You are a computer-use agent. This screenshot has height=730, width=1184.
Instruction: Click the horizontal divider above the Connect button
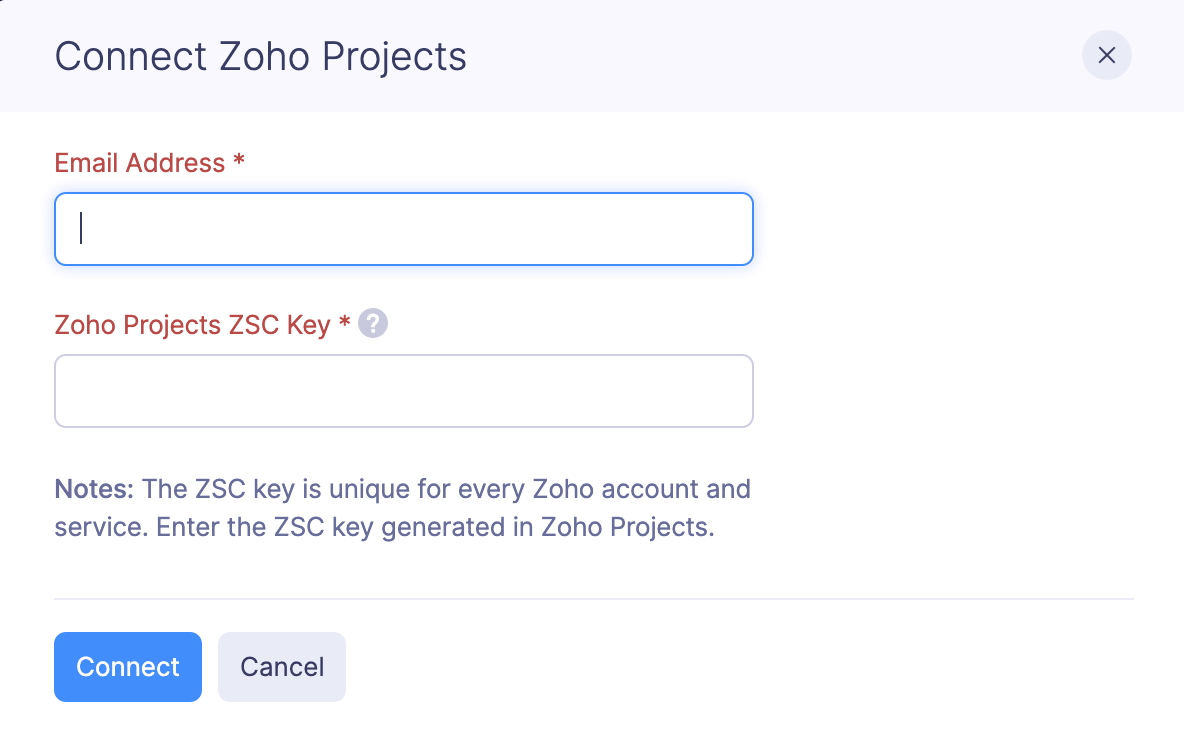pos(593,599)
